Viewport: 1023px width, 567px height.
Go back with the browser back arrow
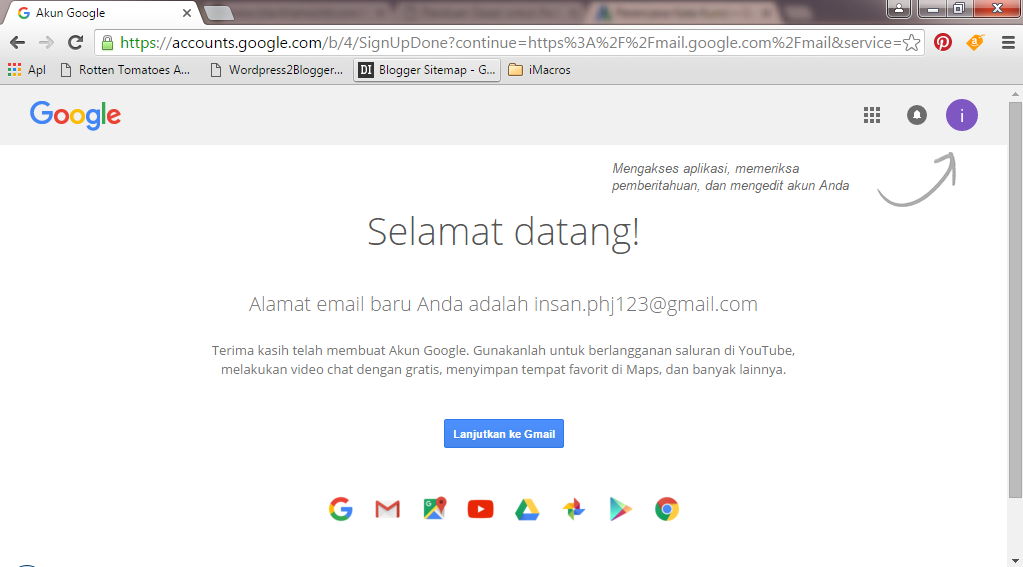point(18,42)
